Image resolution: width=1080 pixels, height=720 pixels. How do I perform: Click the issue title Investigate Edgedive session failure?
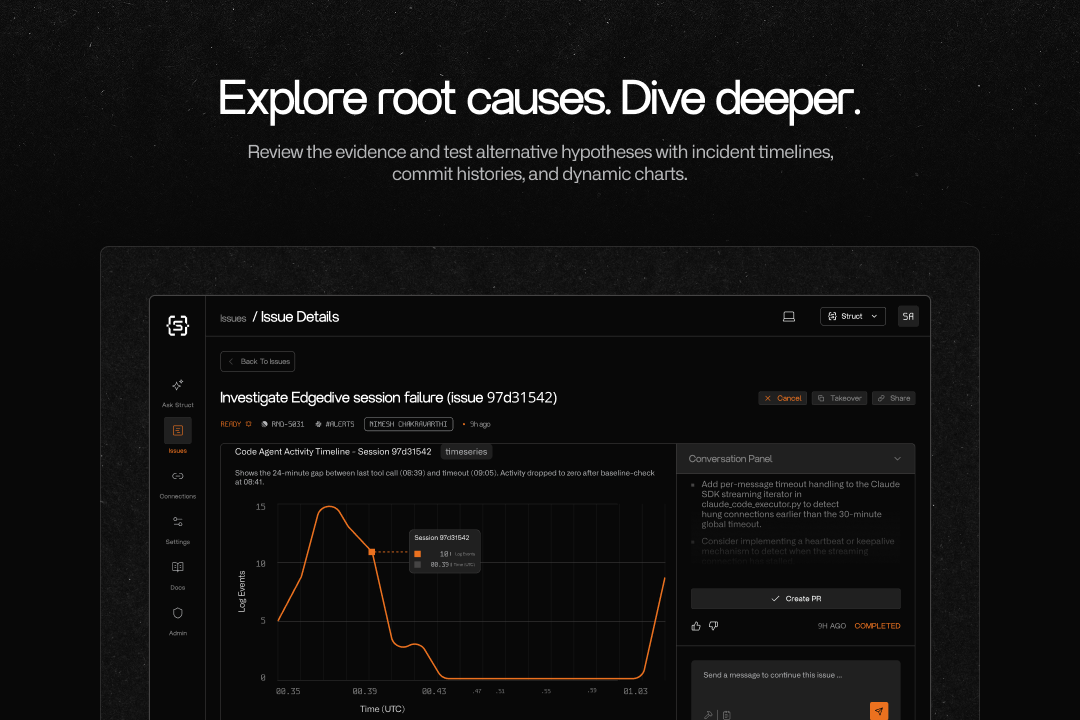[388, 398]
